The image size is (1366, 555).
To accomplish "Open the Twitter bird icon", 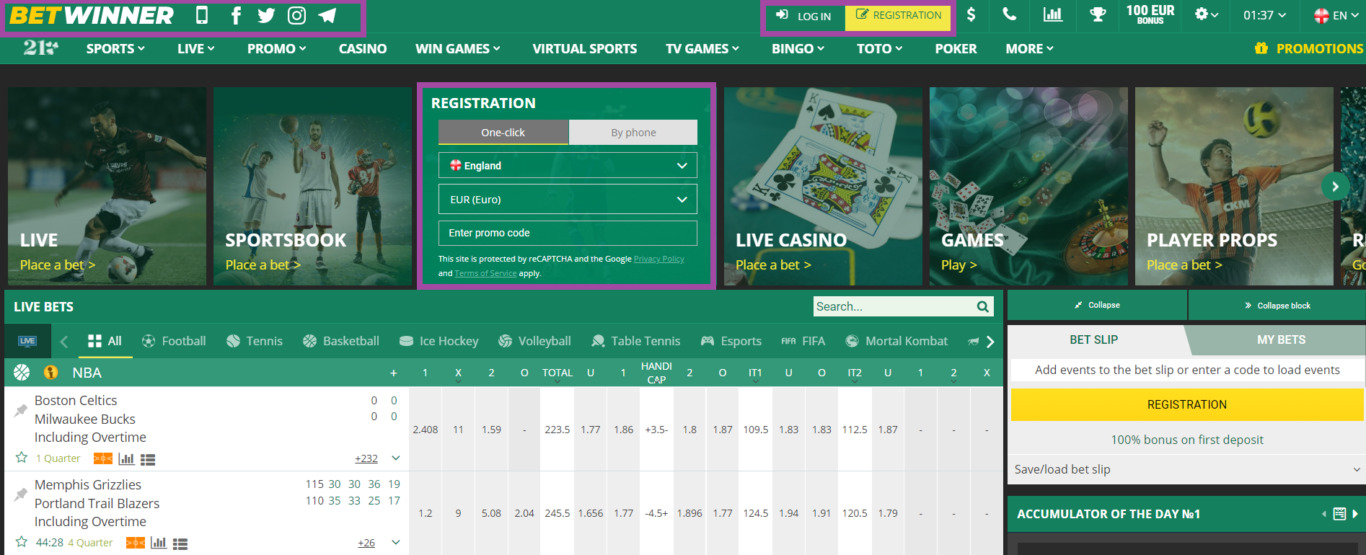I will [x=266, y=16].
